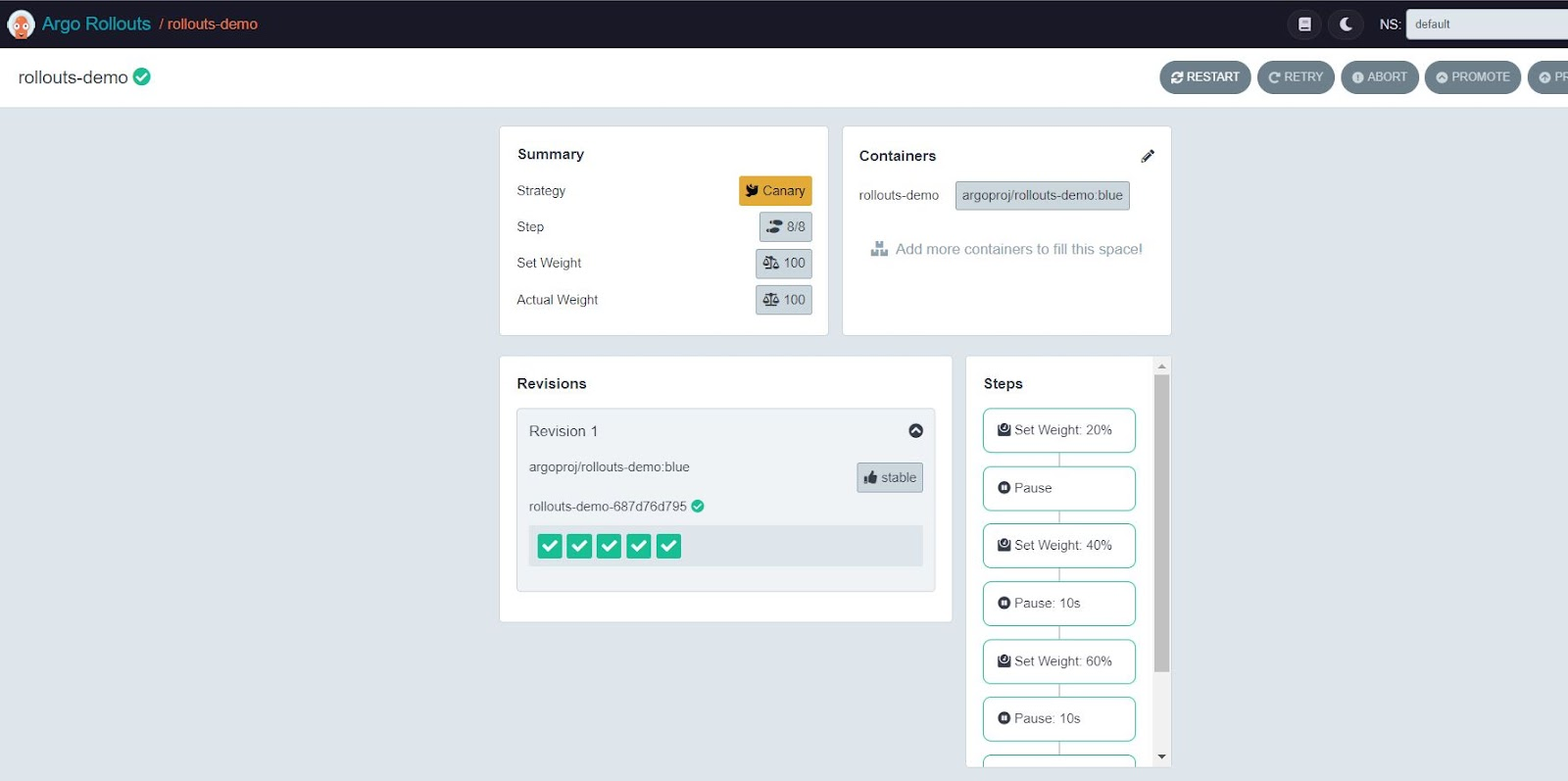Click the ReplicaSet healthy check icon
The height and width of the screenshot is (781, 1568).
point(698,507)
